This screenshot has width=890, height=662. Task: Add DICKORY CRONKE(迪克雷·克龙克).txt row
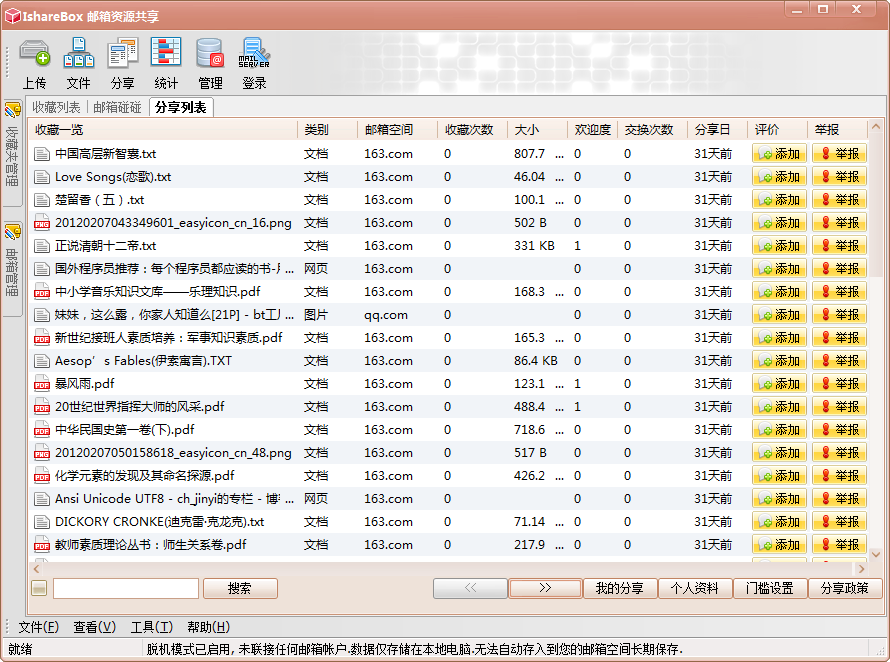click(x=779, y=522)
